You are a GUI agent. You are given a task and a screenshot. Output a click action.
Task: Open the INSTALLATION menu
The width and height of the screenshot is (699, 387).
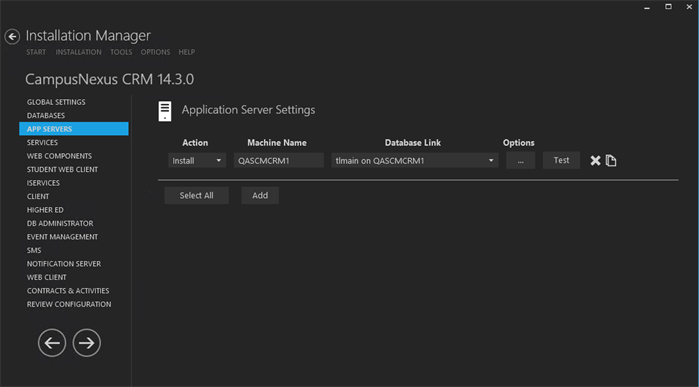point(78,52)
